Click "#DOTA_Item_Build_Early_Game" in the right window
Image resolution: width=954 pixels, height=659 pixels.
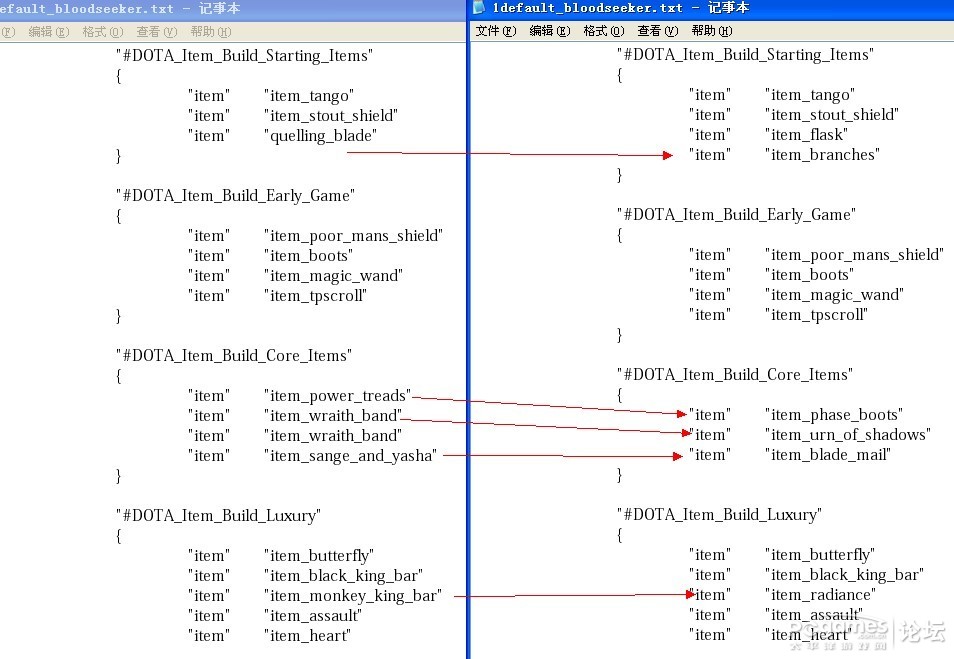coord(737,215)
